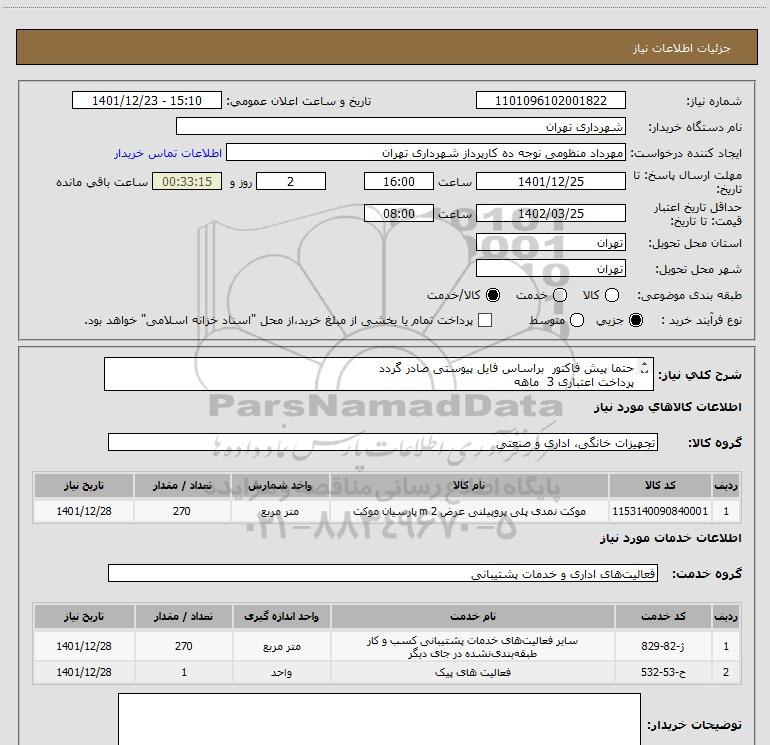Click the کد خدمت column header
Screen dimensions: 770x745
click(x=663, y=616)
